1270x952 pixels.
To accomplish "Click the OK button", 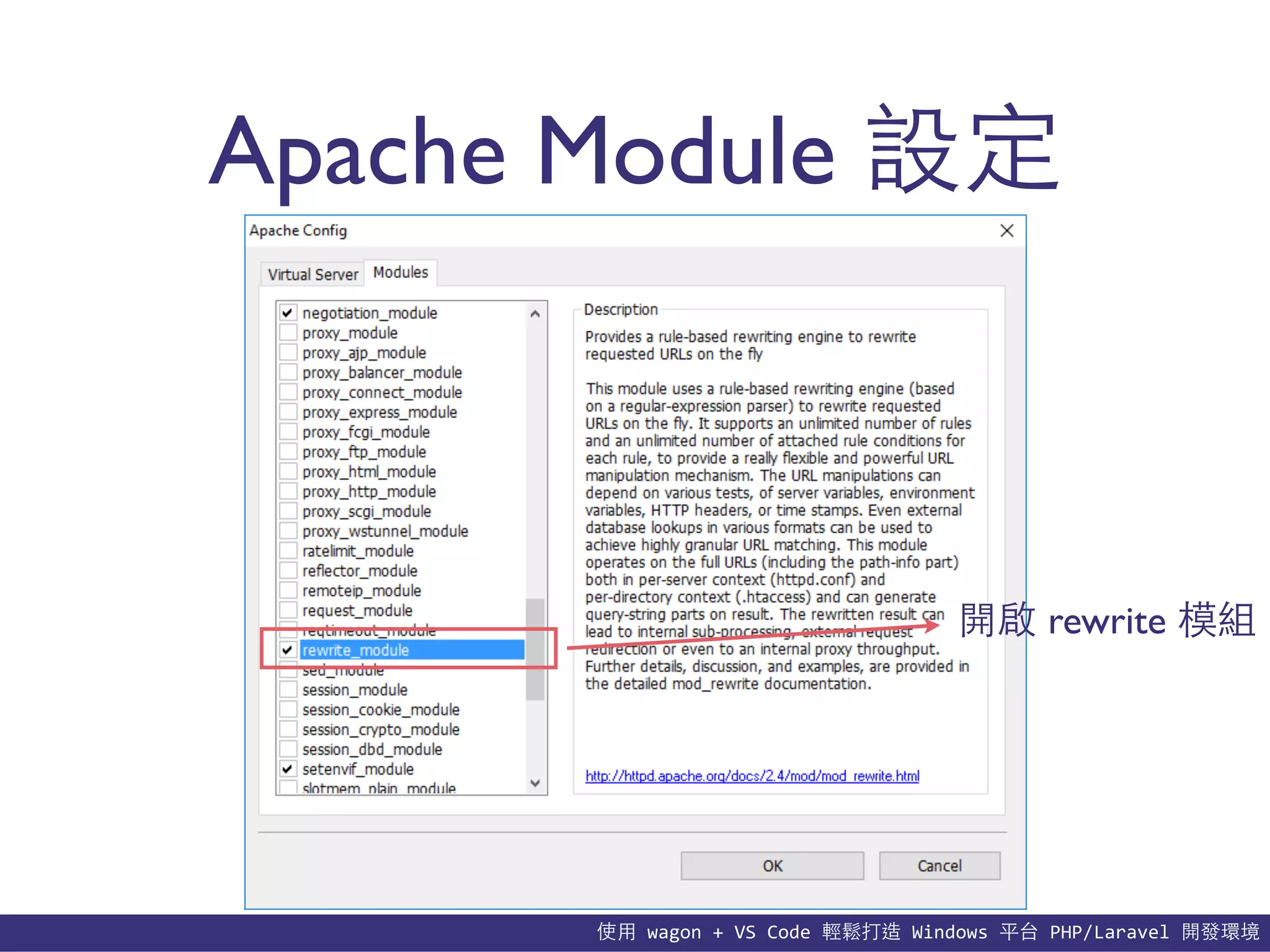I will click(772, 866).
